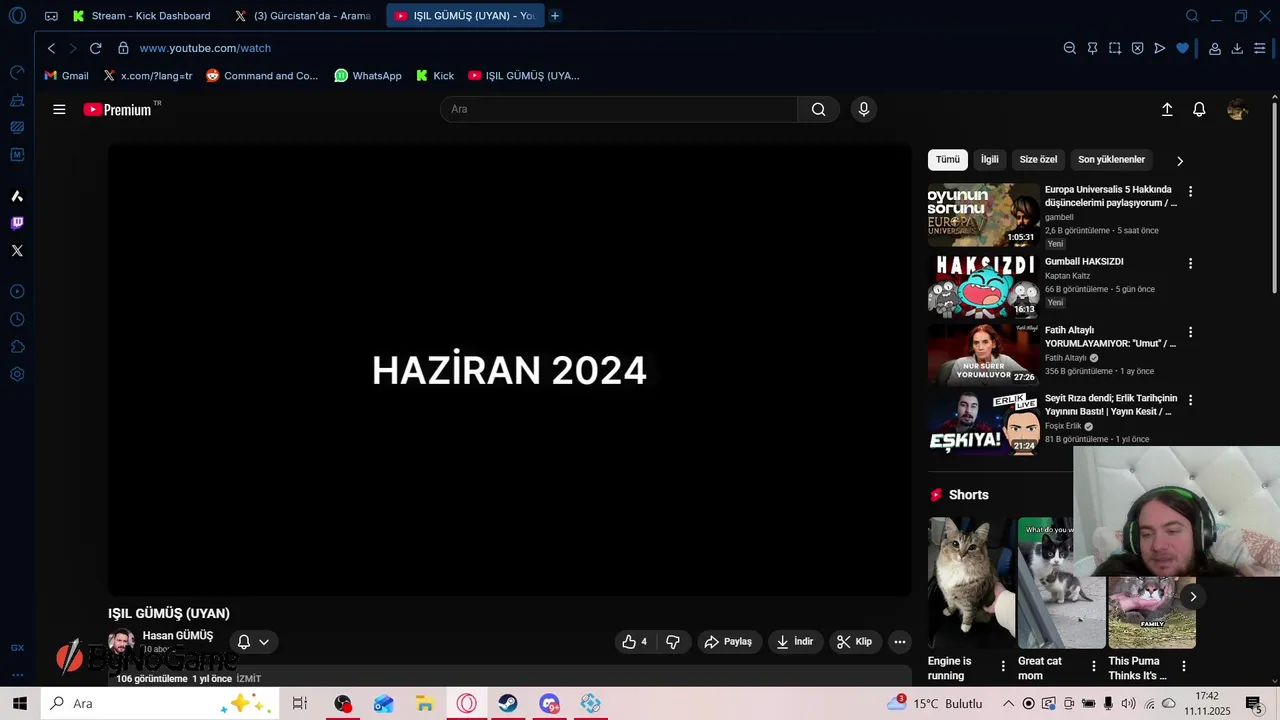Open options for the This Puma Thinks short
The image size is (1280, 720).
tap(1184, 666)
